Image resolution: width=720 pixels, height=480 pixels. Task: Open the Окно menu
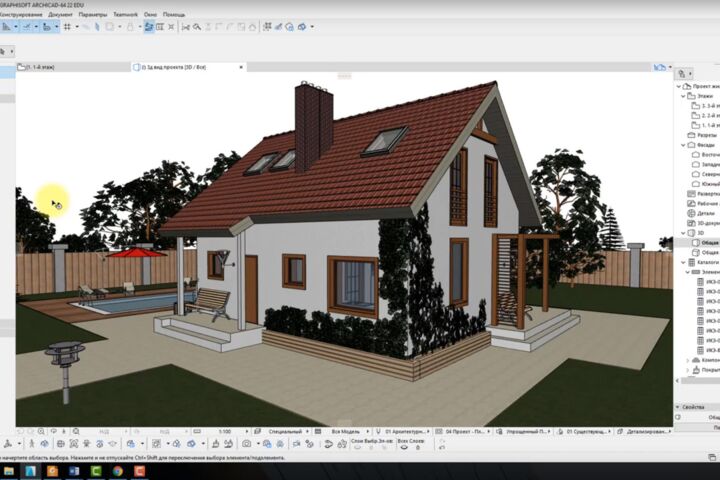coord(150,15)
